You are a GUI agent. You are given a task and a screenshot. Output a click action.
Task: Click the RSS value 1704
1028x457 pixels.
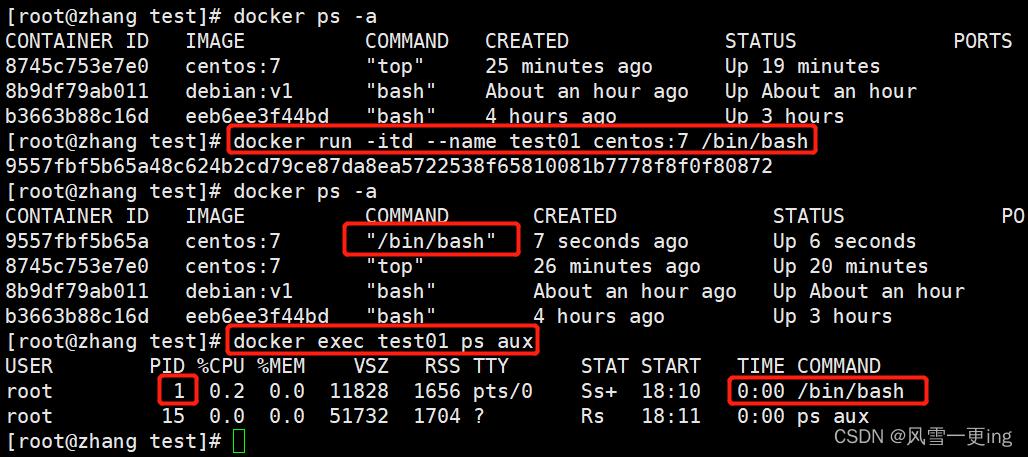pos(437,416)
